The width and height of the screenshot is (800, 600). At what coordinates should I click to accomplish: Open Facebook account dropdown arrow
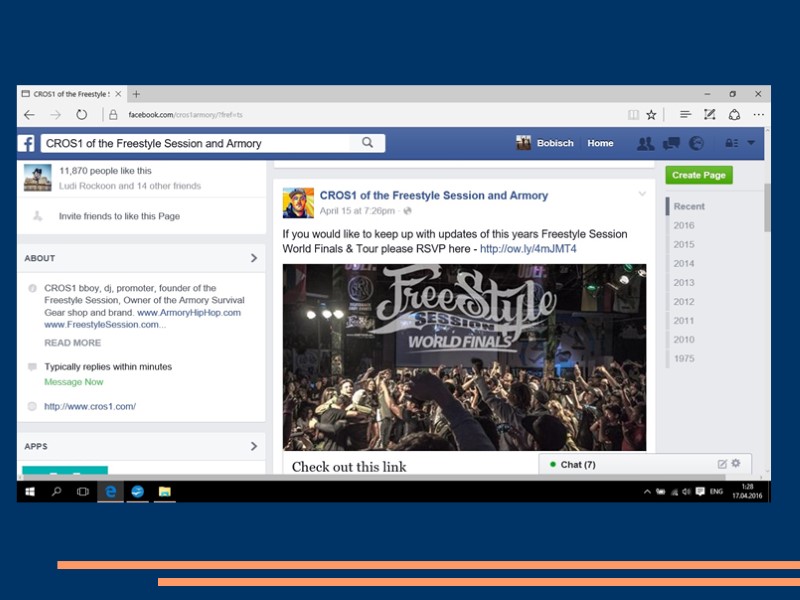pos(751,143)
